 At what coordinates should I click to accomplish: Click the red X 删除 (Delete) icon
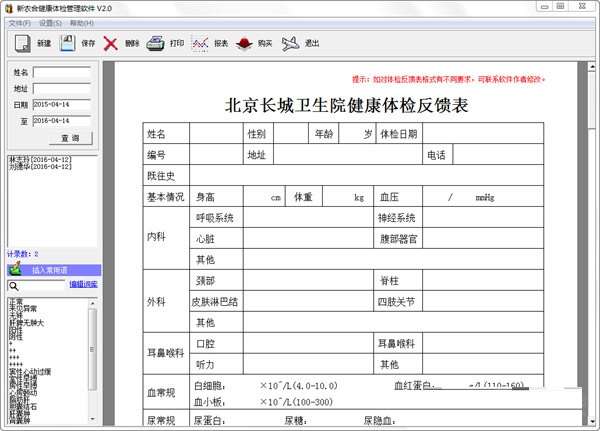pos(111,44)
